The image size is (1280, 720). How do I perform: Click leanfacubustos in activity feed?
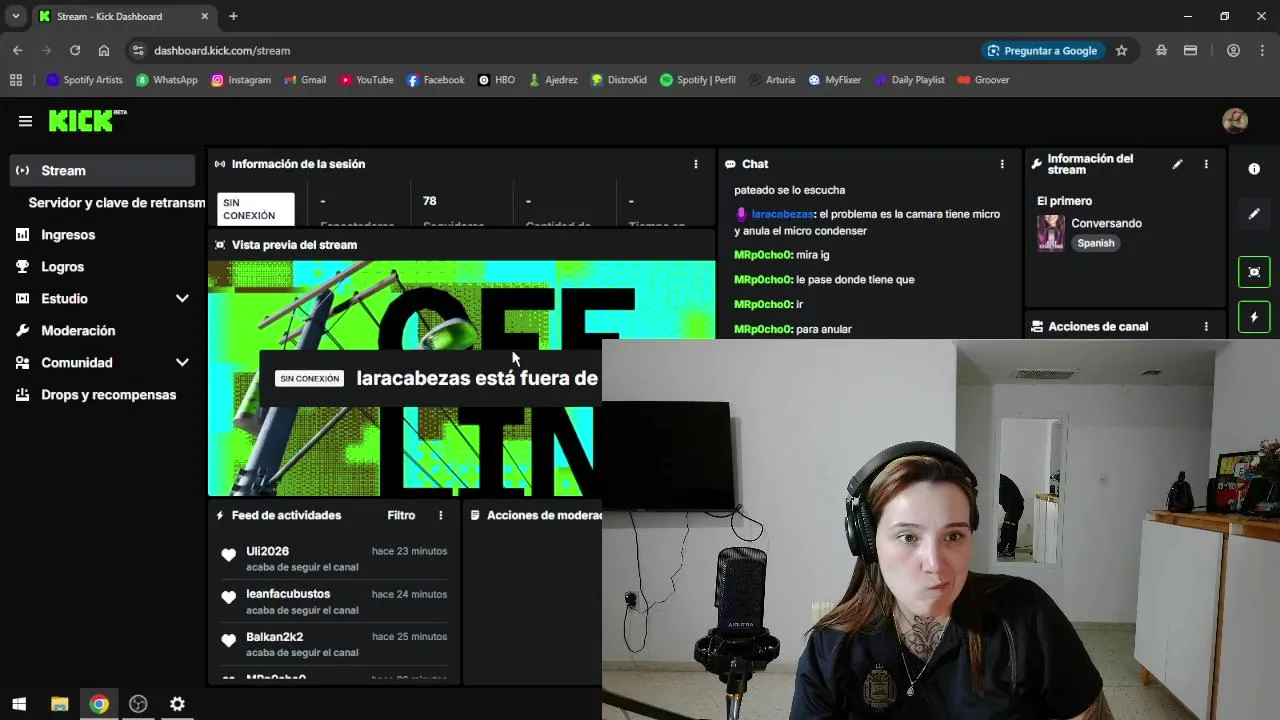[288, 594]
